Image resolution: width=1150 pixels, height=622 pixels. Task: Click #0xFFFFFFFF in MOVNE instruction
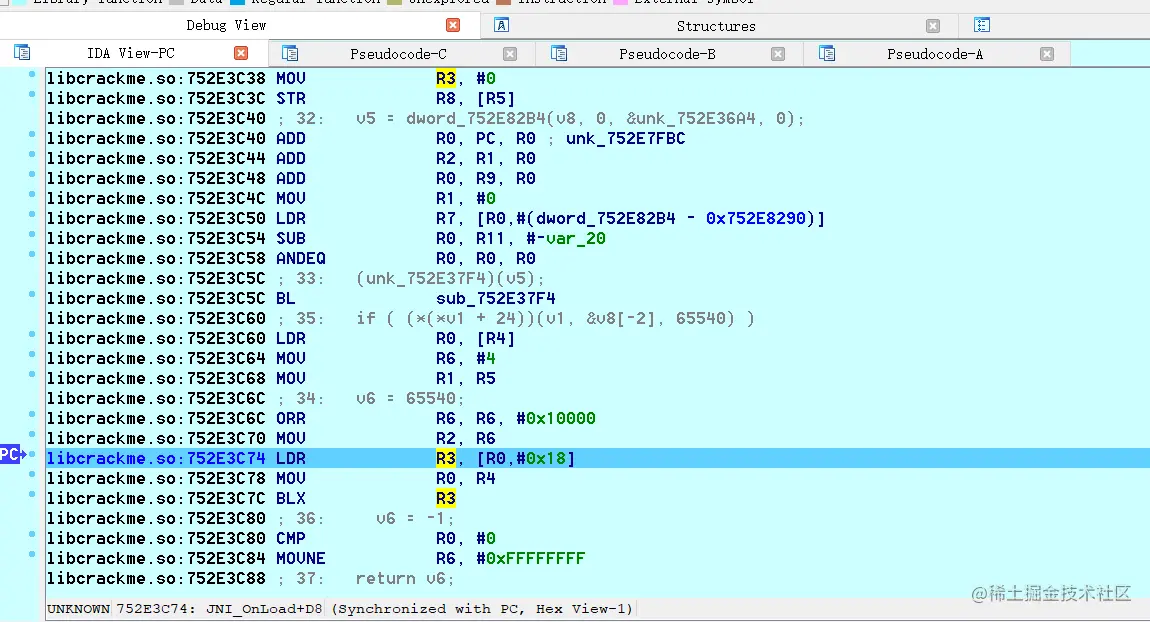coord(530,559)
